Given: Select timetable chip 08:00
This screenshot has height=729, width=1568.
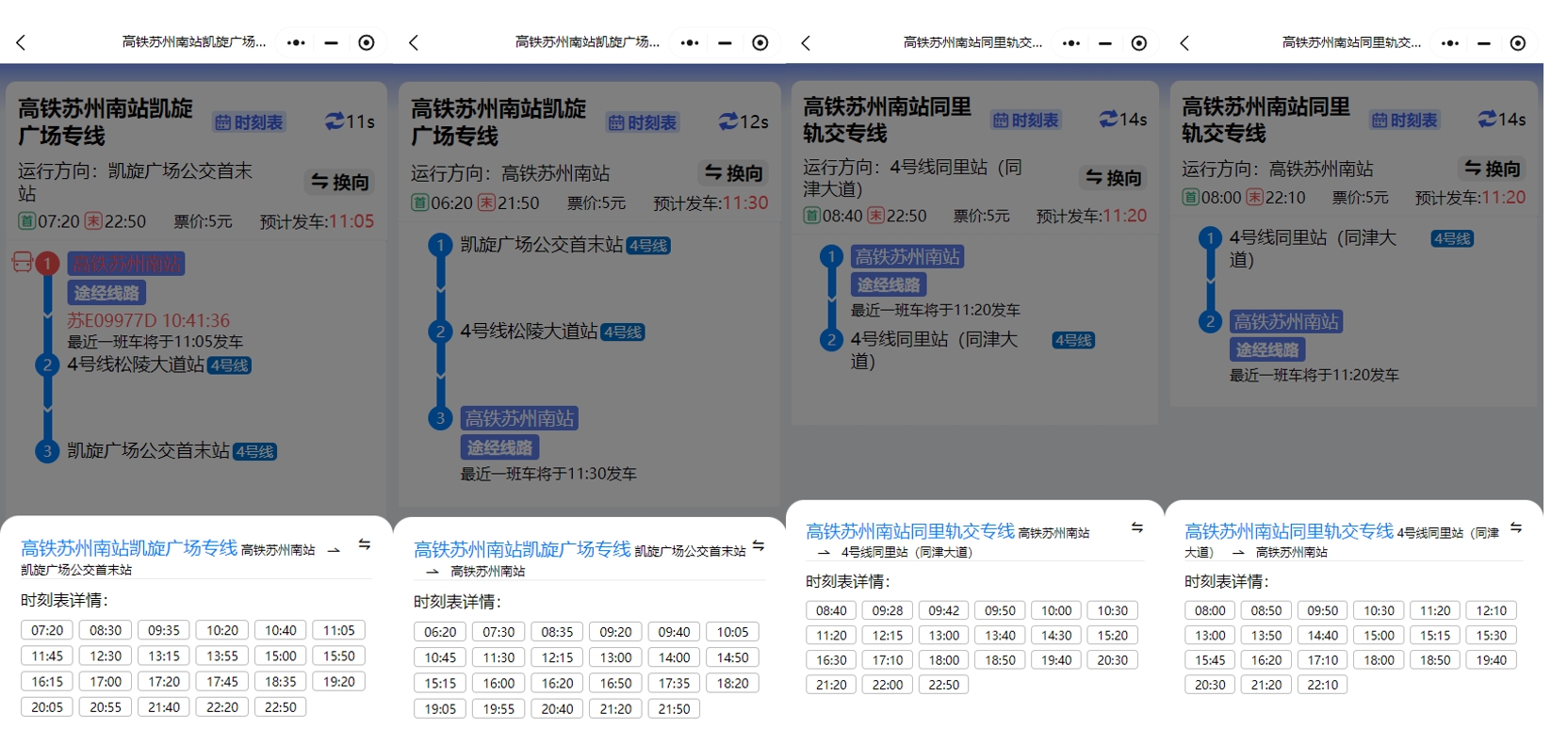Looking at the screenshot, I should [x=1210, y=610].
